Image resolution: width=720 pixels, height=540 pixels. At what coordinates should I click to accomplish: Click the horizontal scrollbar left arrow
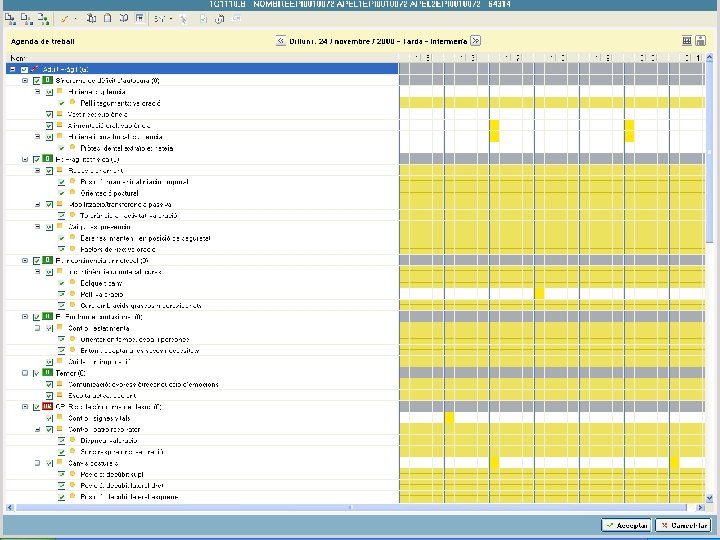pos(10,507)
